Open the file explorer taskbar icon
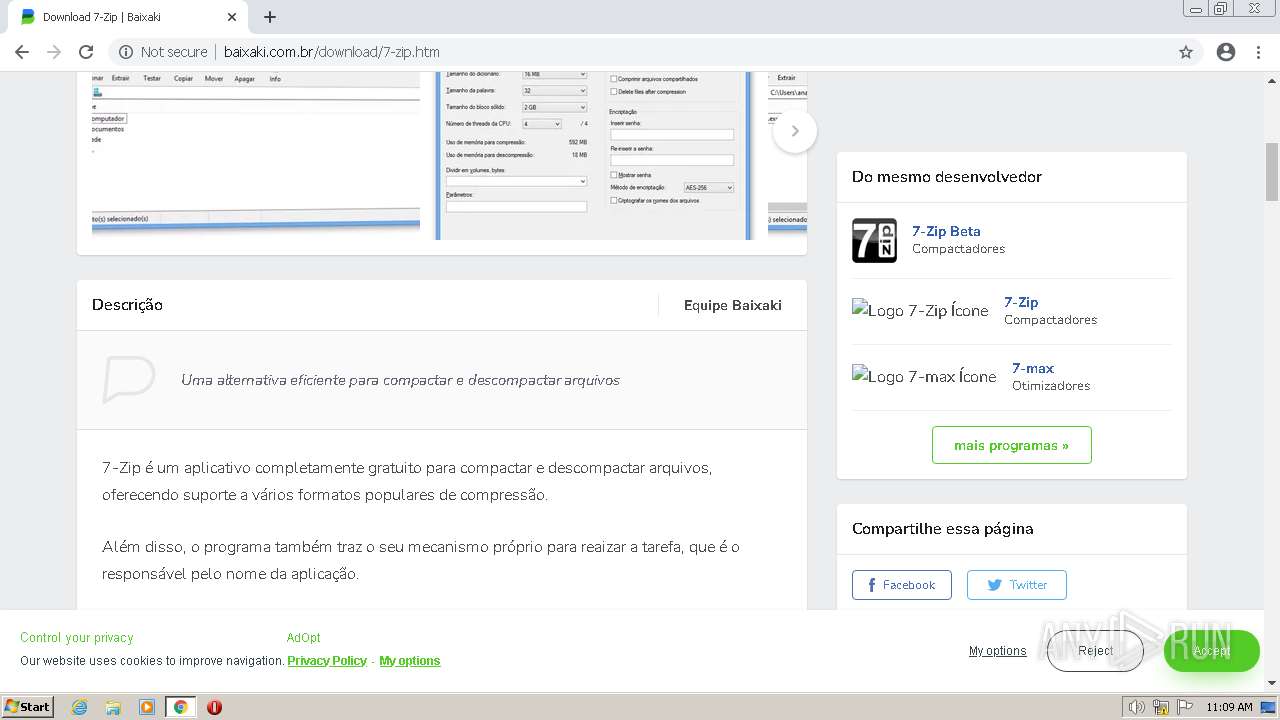This screenshot has height=720, width=1280. tap(113, 707)
